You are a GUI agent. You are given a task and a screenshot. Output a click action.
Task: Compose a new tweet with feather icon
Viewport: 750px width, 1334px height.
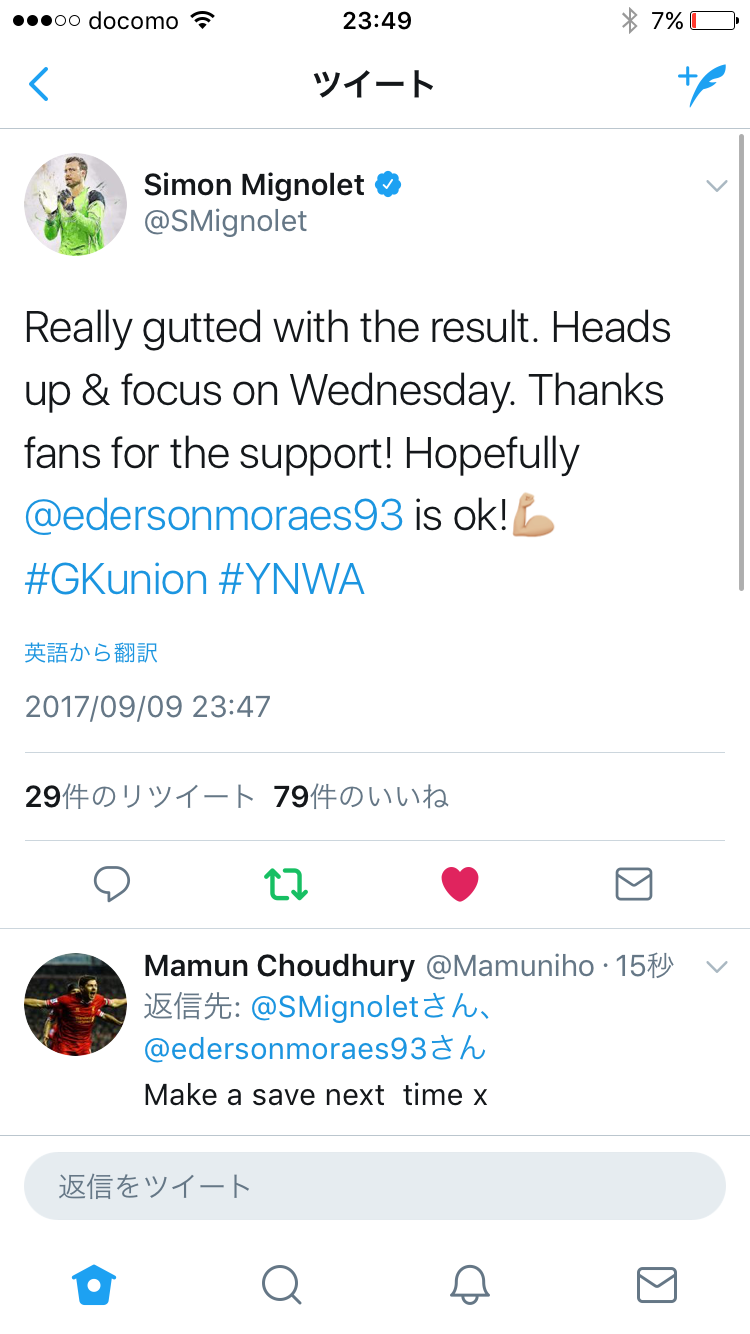701,85
